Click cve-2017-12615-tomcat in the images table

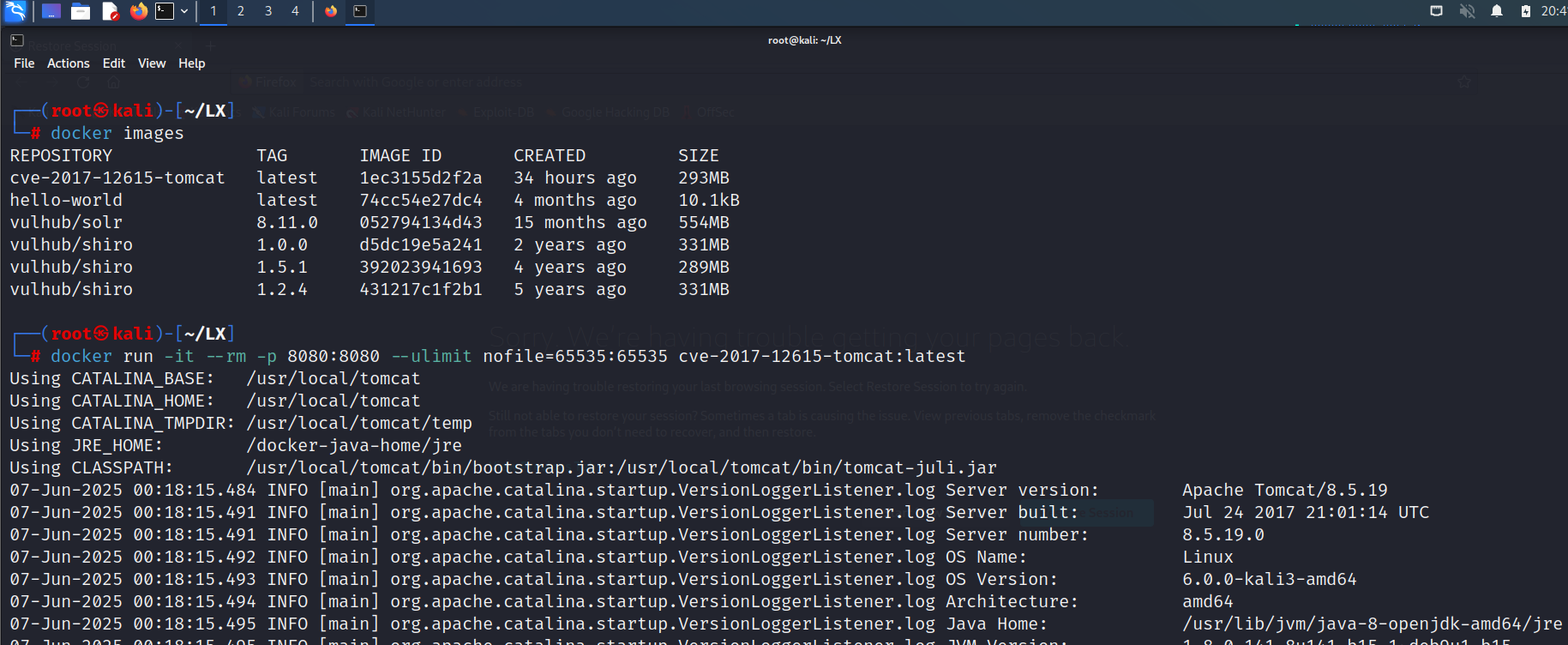117,178
